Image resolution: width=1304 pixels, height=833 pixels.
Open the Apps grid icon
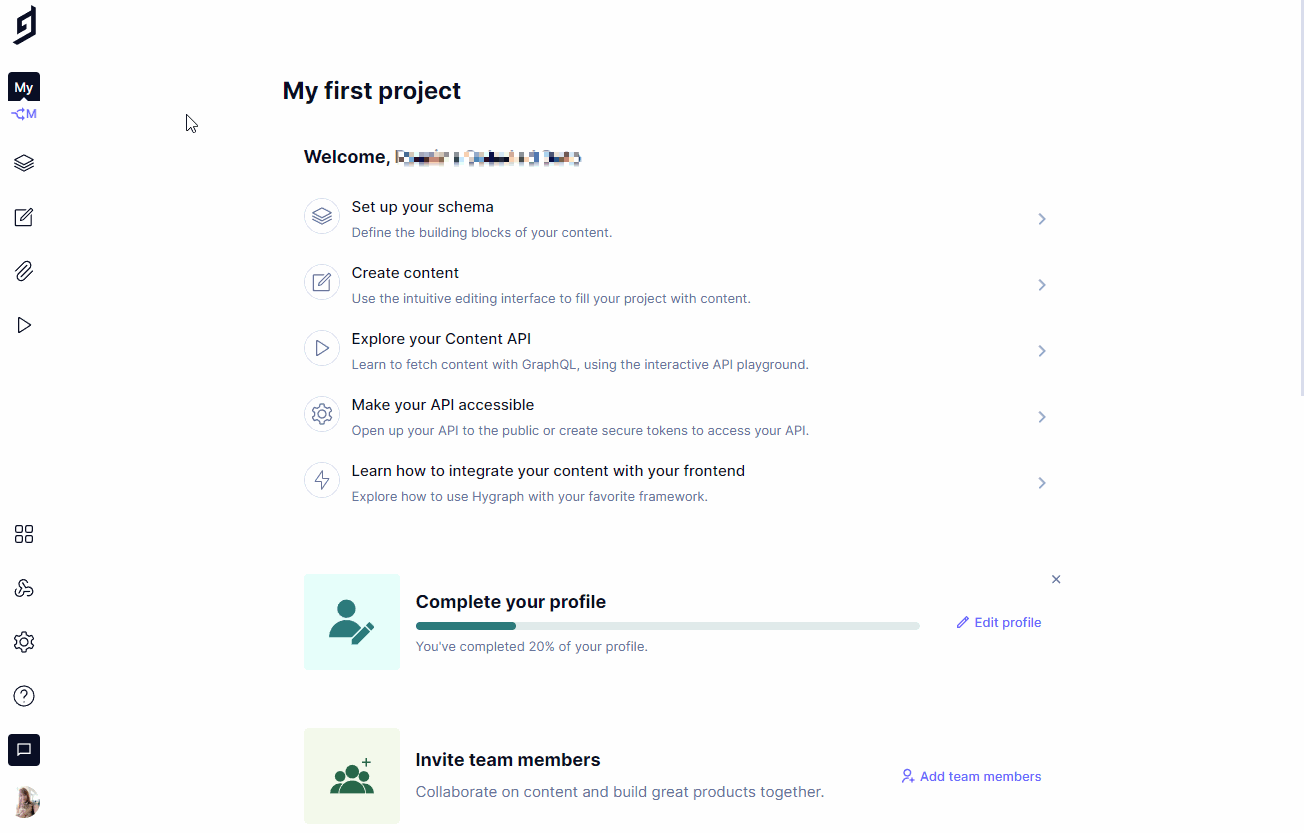(24, 534)
